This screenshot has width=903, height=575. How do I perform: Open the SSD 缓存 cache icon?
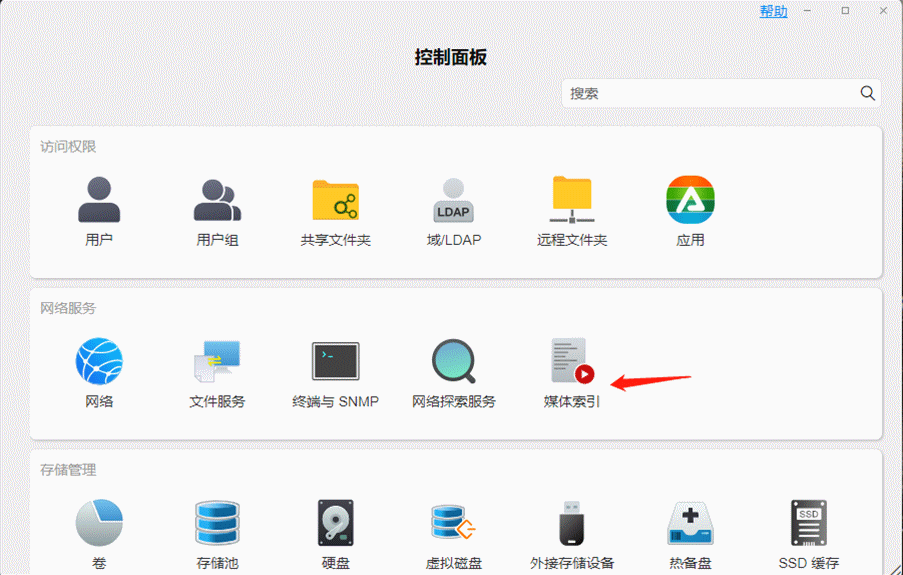[809, 523]
